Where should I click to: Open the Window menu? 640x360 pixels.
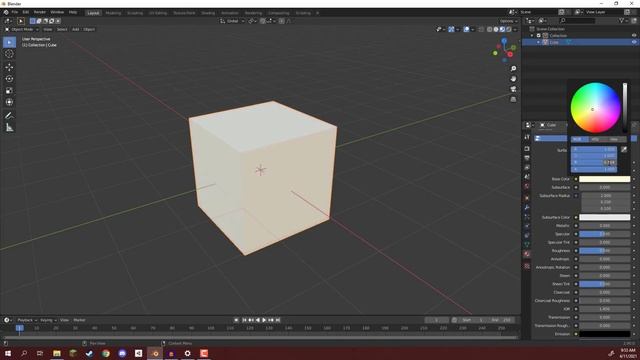pos(57,12)
